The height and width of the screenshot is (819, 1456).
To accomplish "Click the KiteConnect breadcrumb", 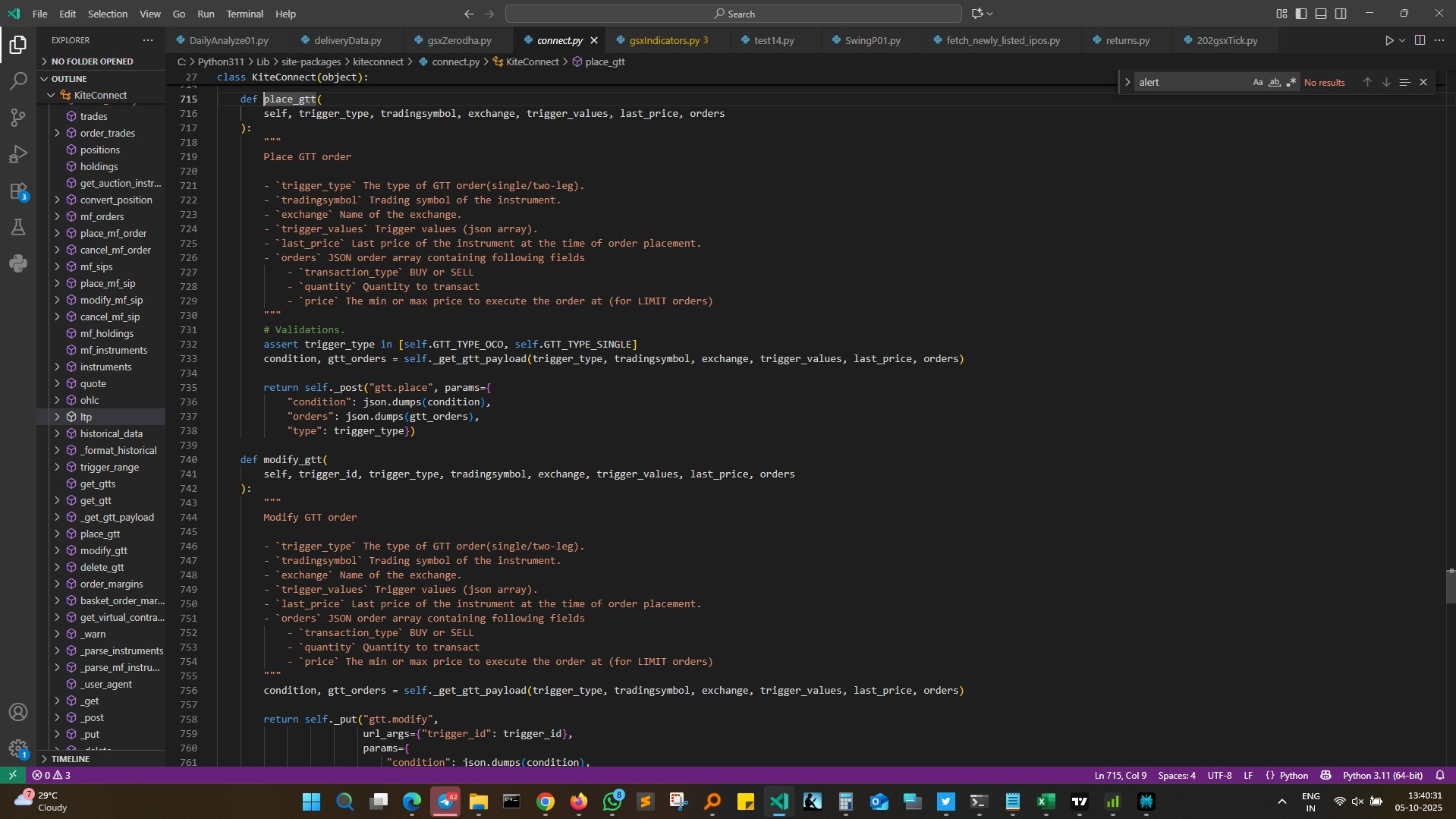I will pos(531,61).
